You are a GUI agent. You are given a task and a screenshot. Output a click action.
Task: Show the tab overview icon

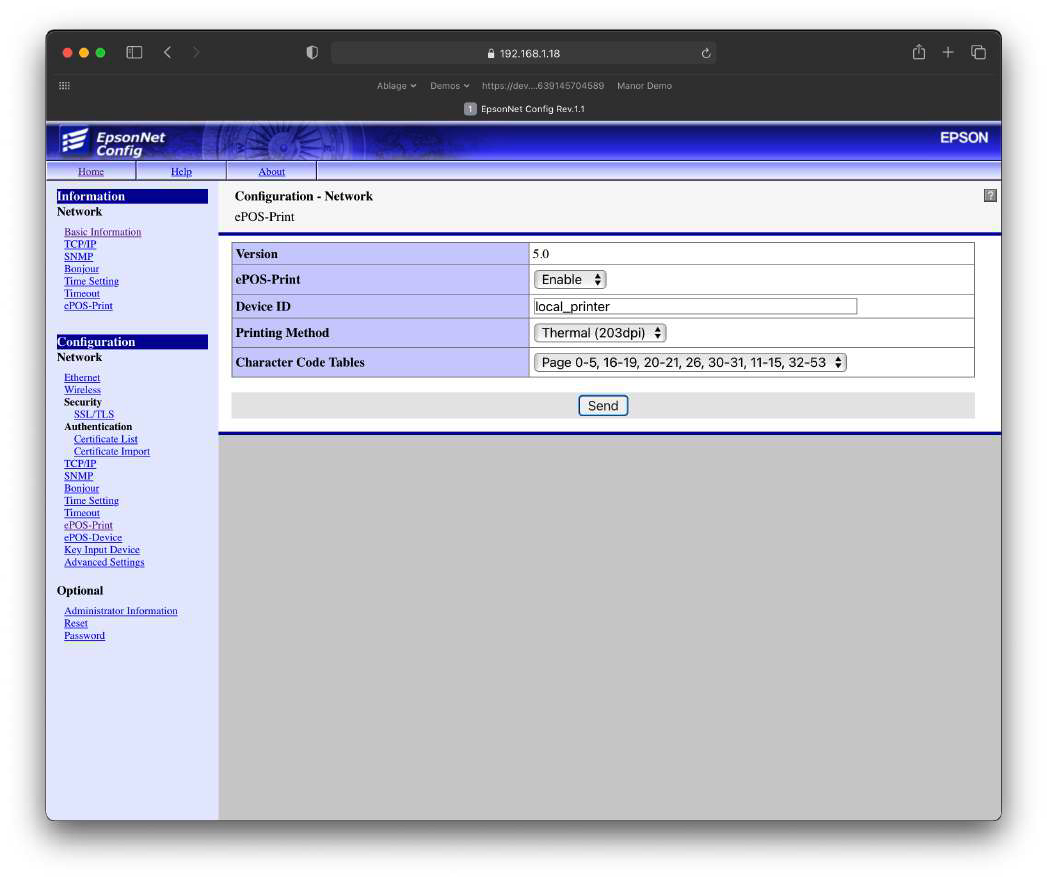coord(978,52)
